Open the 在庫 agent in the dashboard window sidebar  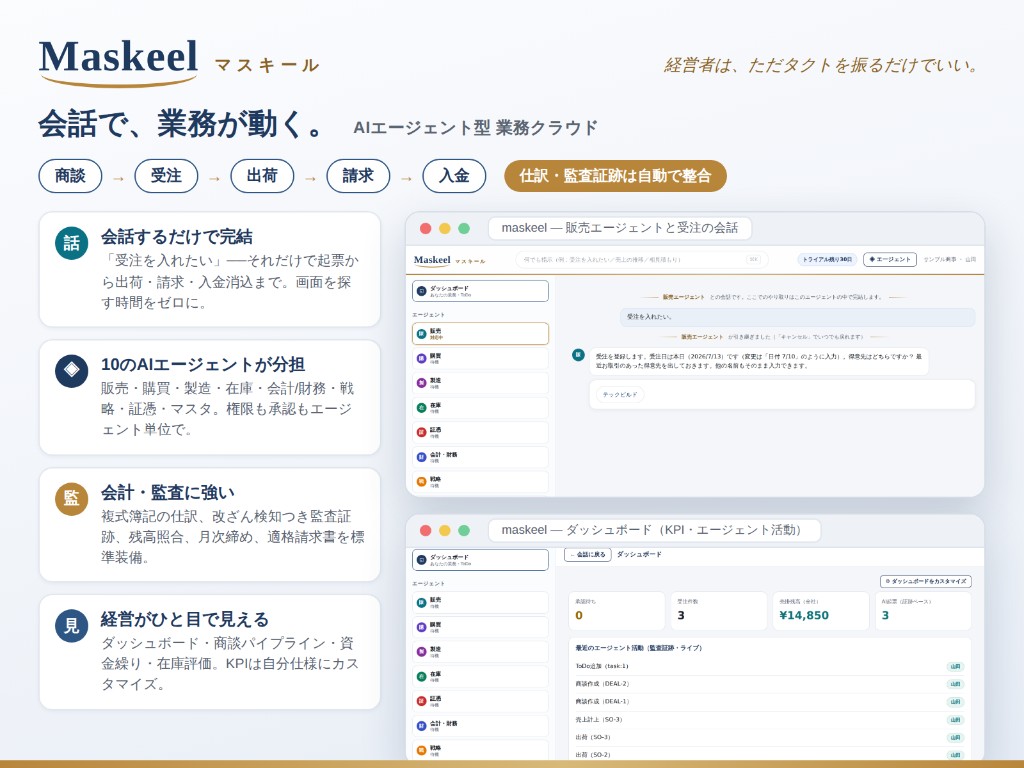coord(480,677)
